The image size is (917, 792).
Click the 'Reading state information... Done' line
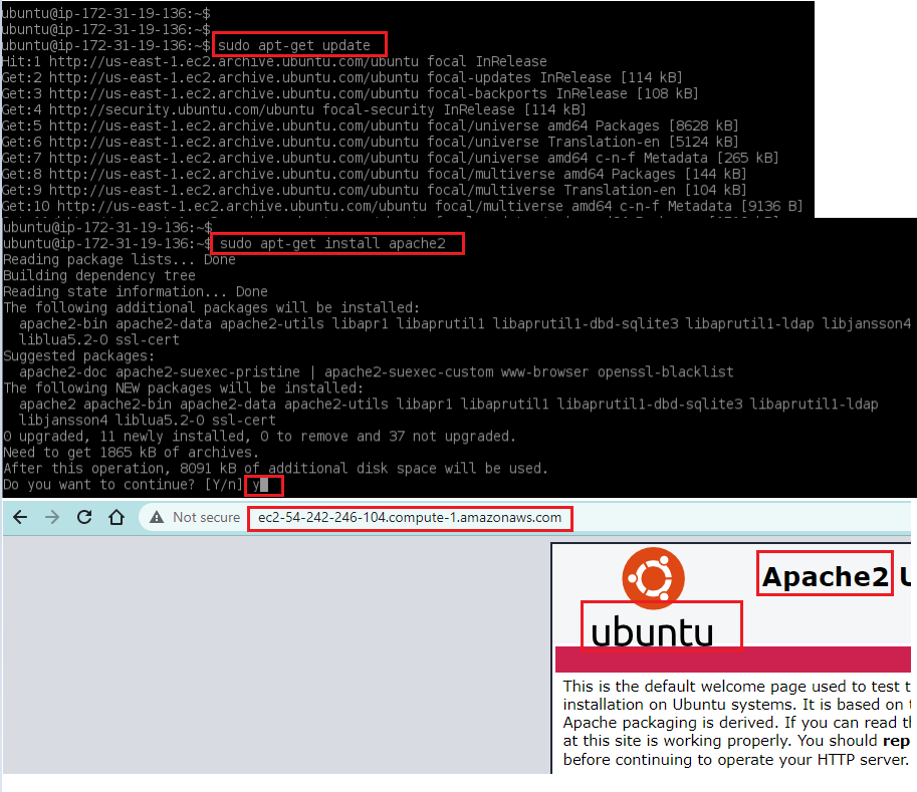[135, 292]
